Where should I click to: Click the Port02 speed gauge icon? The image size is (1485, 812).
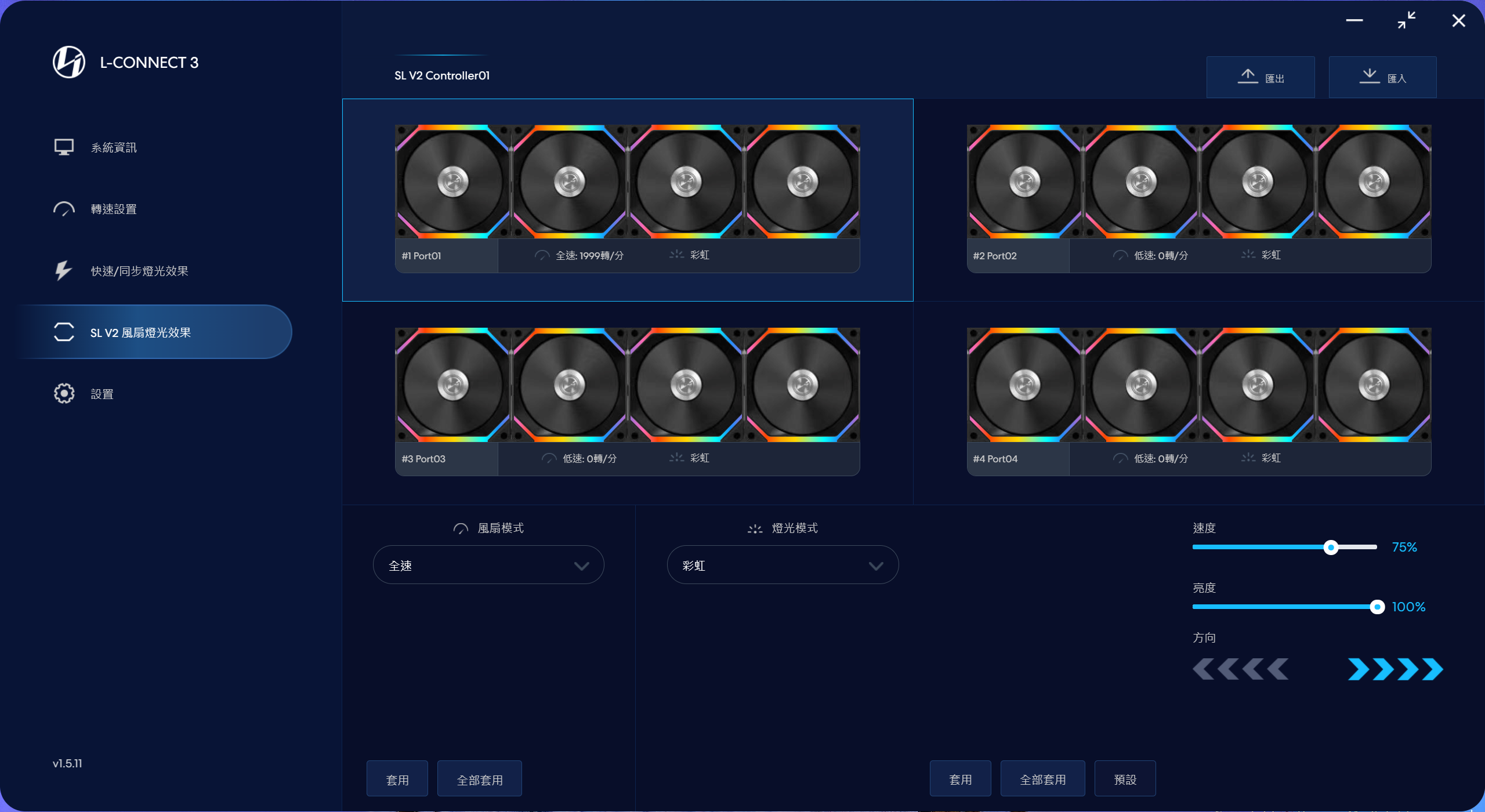1120,255
